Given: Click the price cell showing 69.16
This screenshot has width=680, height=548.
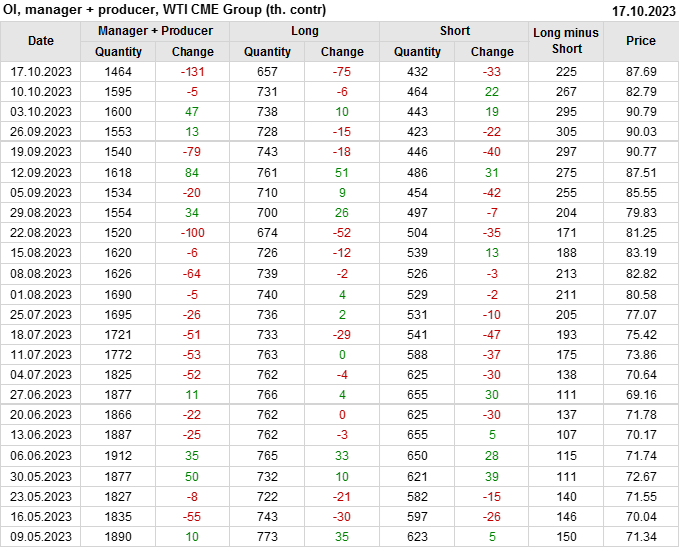Looking at the screenshot, I should tap(641, 395).
